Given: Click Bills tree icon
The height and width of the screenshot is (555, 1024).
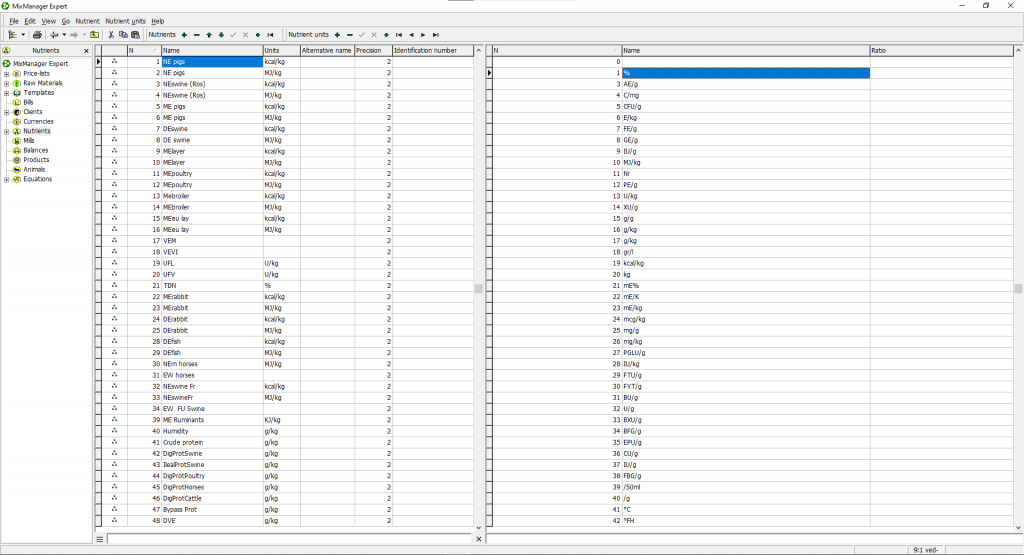Looking at the screenshot, I should [17, 103].
